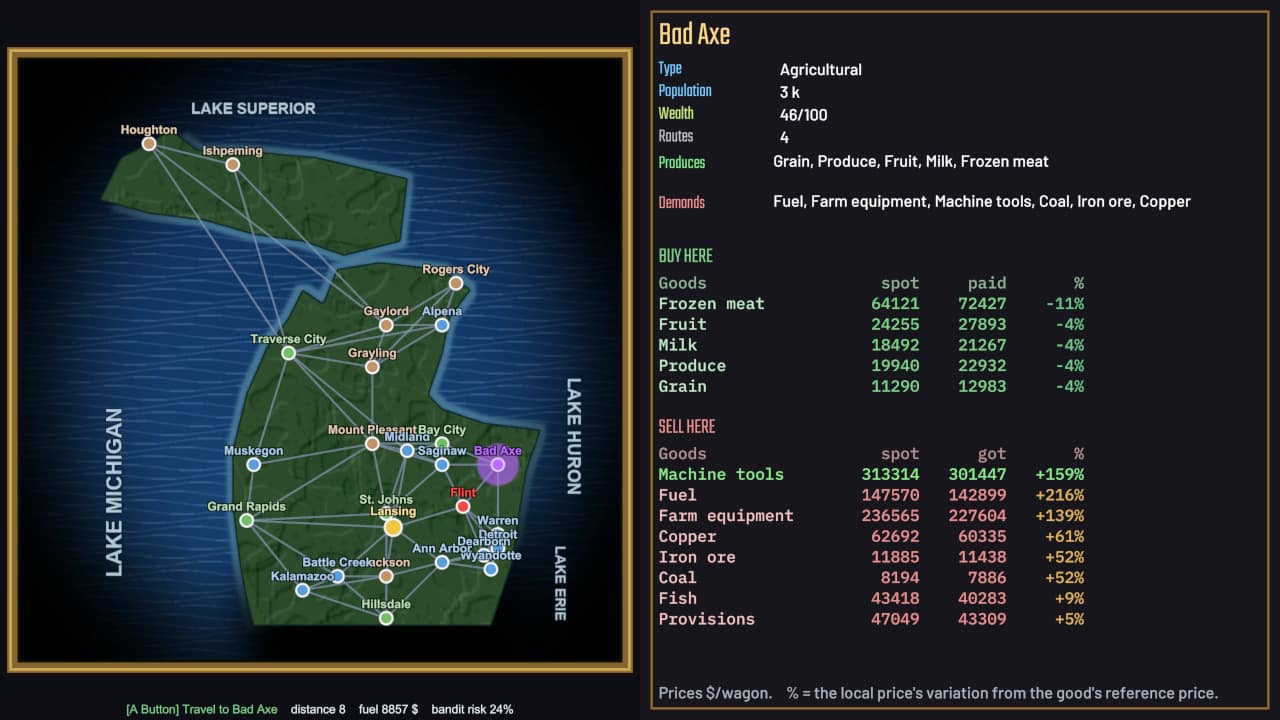Viewport: 1280px width, 720px height.
Task: Select the Kalamazoo city node
Action: tap(302, 591)
